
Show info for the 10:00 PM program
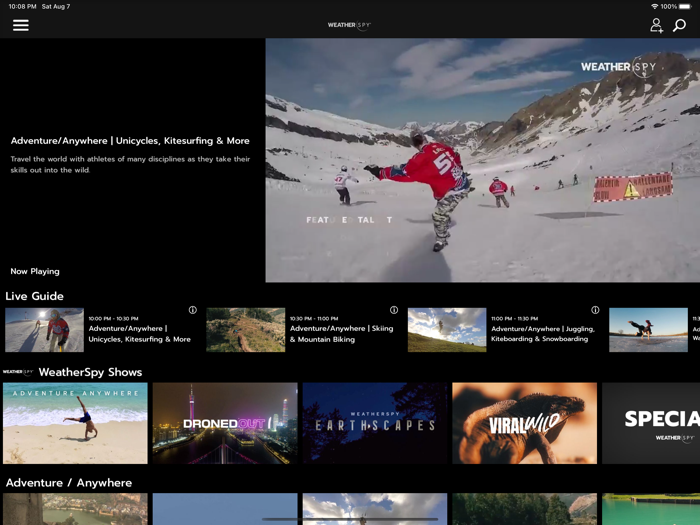[x=193, y=310]
